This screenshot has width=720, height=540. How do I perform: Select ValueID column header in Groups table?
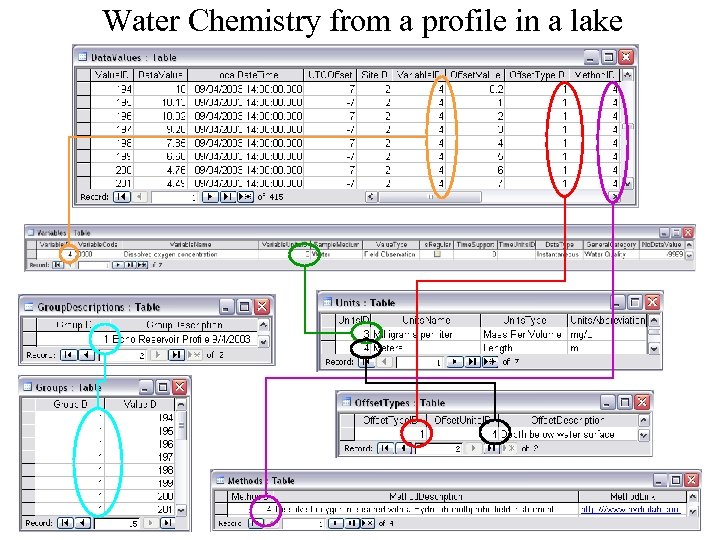(x=140, y=404)
